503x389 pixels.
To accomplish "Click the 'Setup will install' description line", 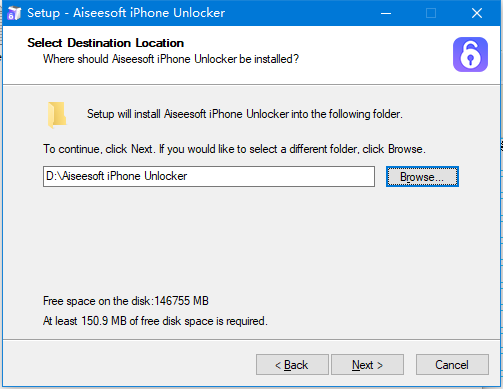I will 245,114.
